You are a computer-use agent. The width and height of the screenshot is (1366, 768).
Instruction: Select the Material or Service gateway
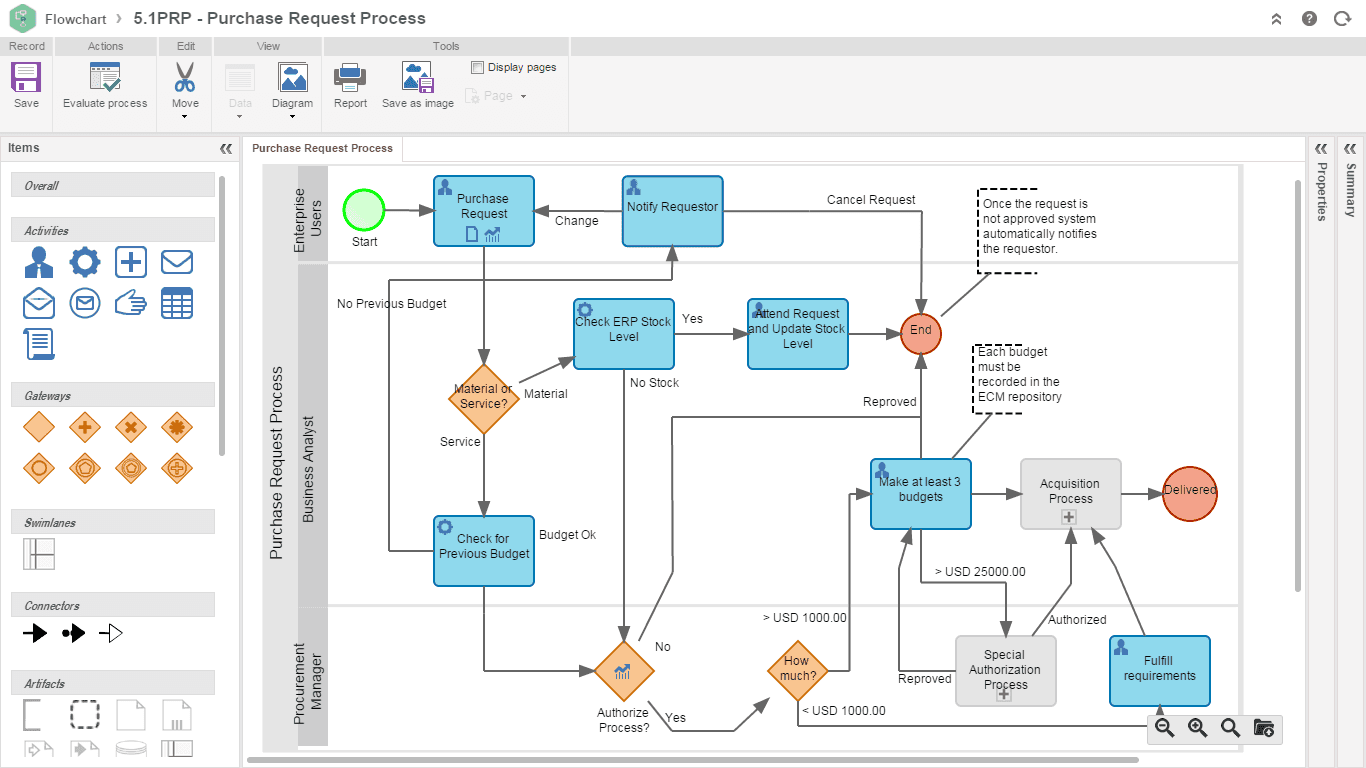pyautogui.click(x=483, y=397)
